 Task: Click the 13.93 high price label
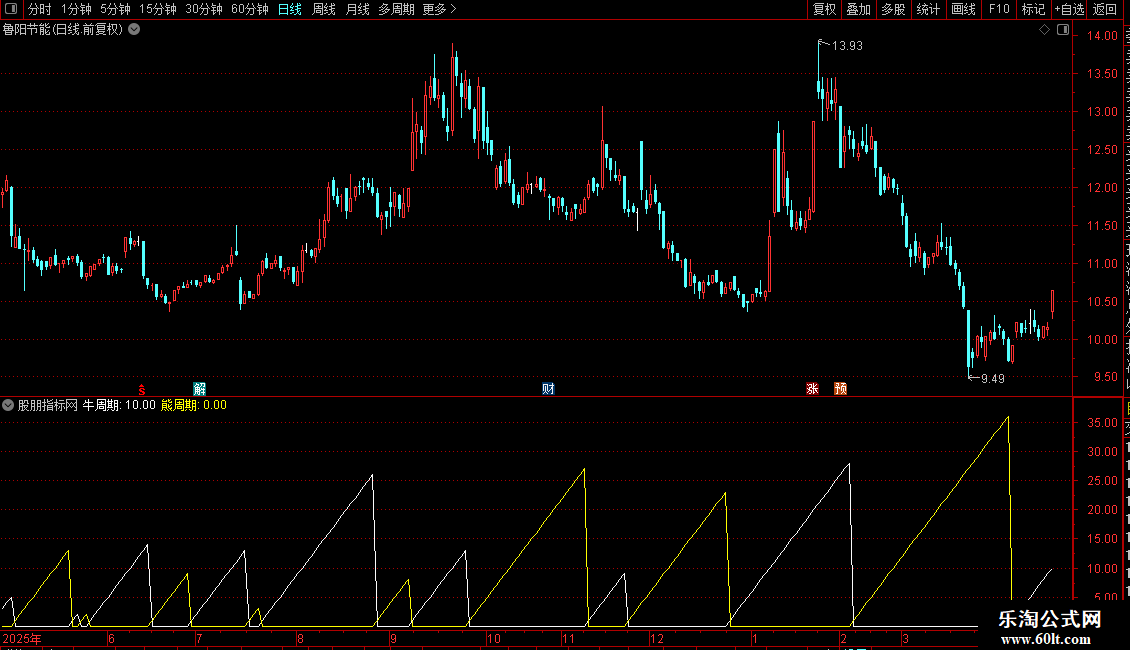[x=847, y=45]
